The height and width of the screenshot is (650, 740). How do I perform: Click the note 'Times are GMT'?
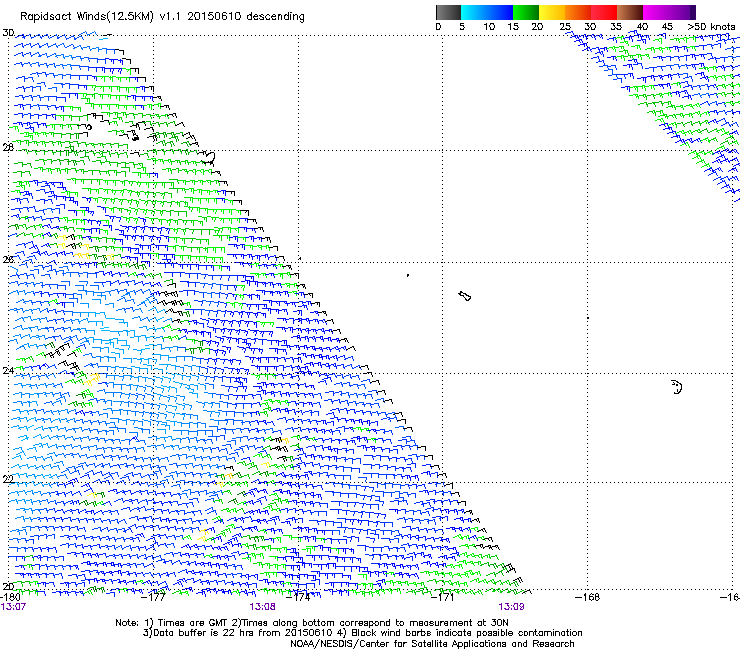pos(193,623)
